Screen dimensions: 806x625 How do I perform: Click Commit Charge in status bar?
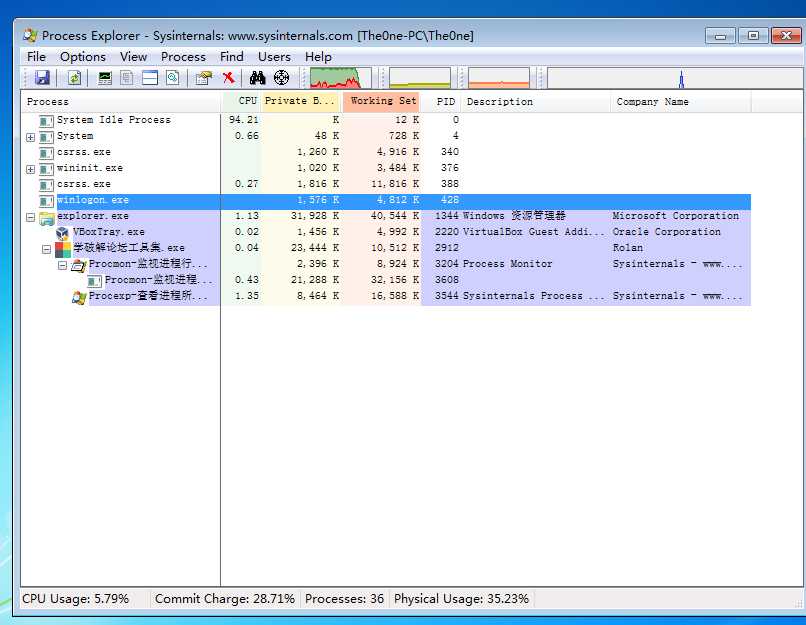(225, 599)
